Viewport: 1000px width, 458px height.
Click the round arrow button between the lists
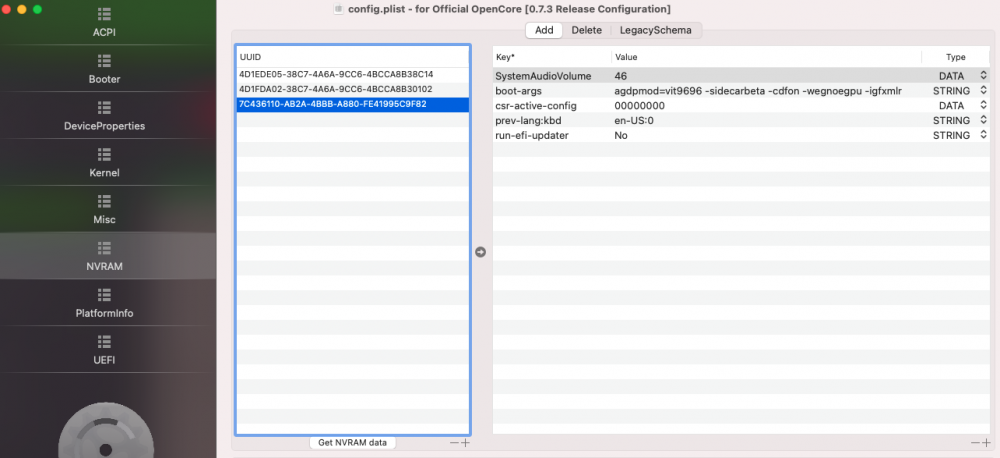pyautogui.click(x=481, y=252)
